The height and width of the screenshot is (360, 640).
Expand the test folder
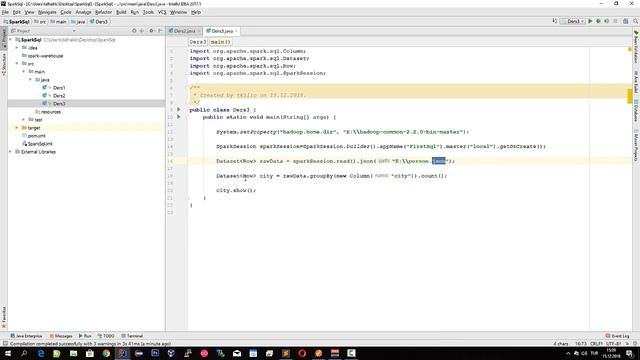24,120
